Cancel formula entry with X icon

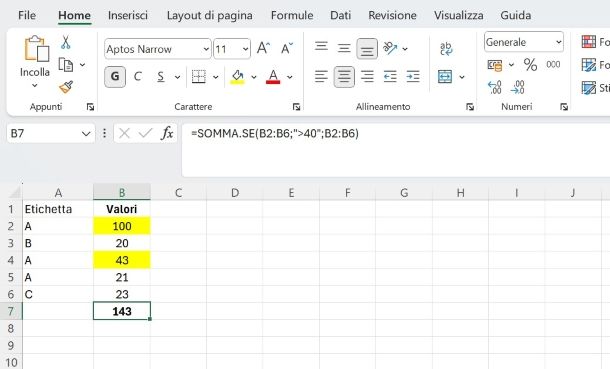pyautogui.click(x=124, y=133)
